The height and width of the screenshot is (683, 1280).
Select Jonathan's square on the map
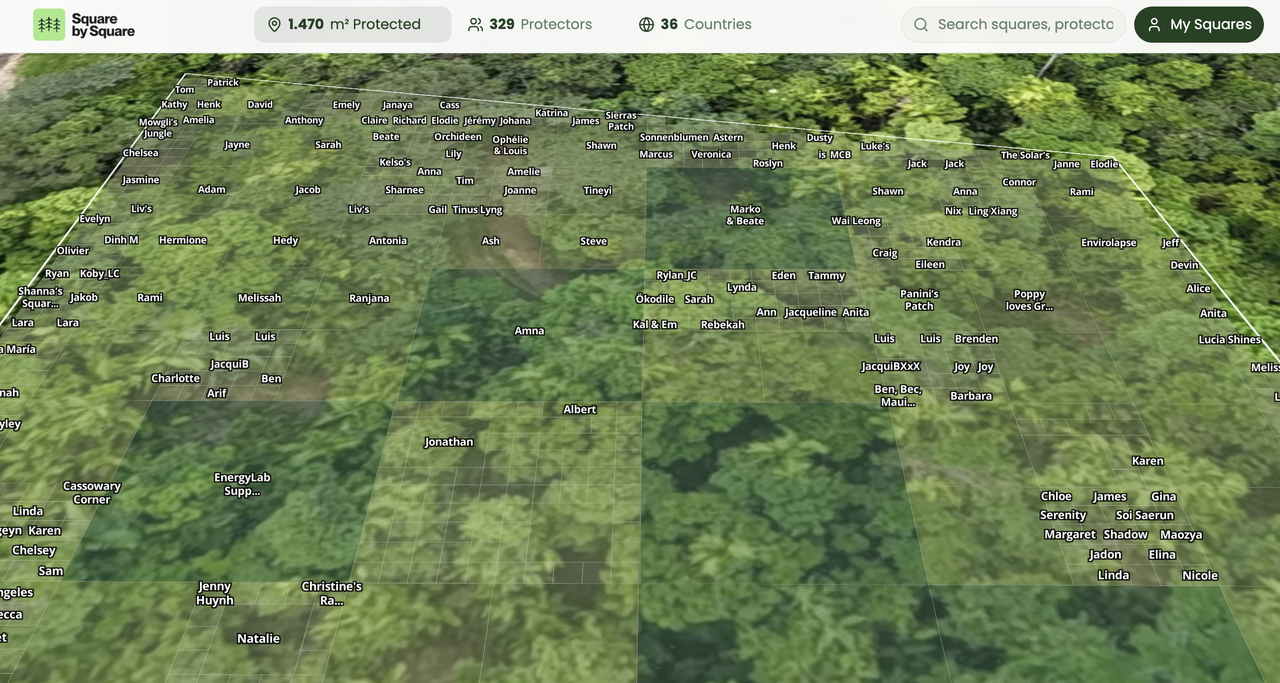tap(449, 442)
